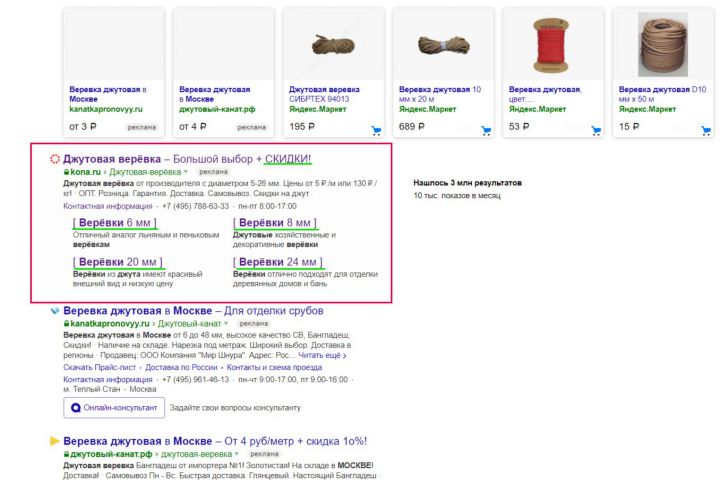This screenshot has height=480, width=720.
Task: Open the 10 мм х 20 м rope product image
Action: click(x=444, y=45)
